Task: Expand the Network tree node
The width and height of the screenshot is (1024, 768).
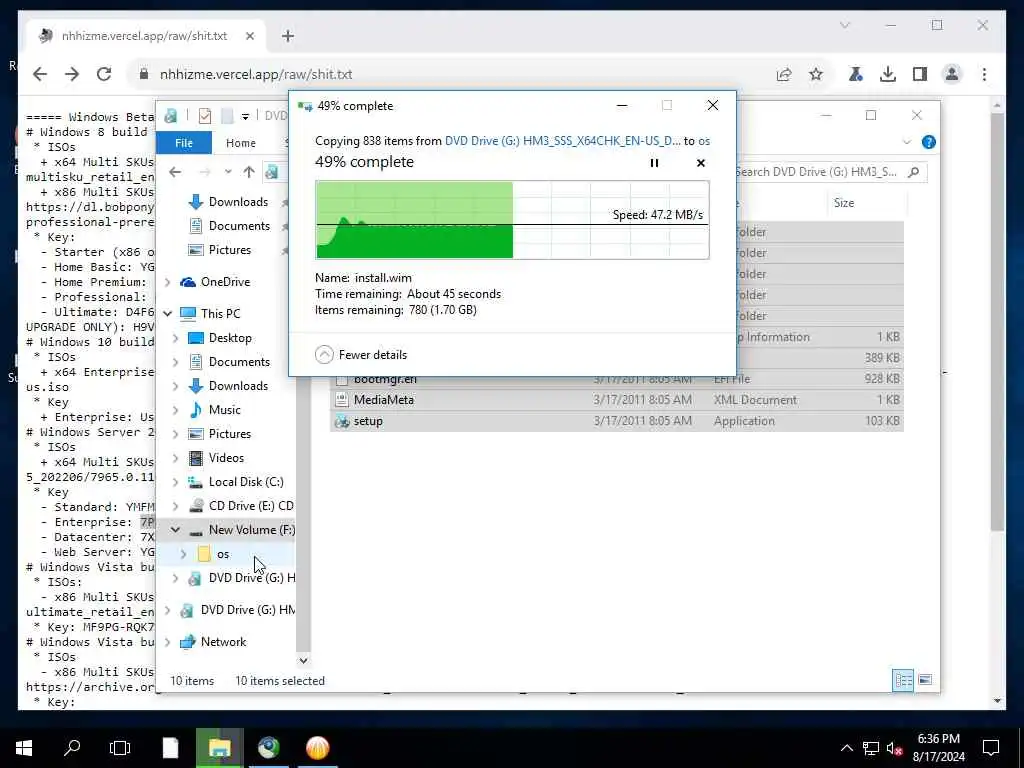Action: click(x=168, y=642)
